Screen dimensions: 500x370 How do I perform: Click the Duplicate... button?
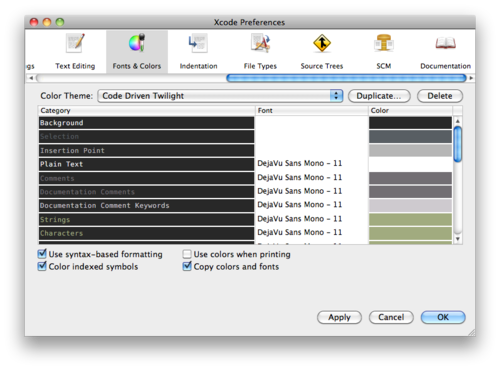(x=379, y=96)
